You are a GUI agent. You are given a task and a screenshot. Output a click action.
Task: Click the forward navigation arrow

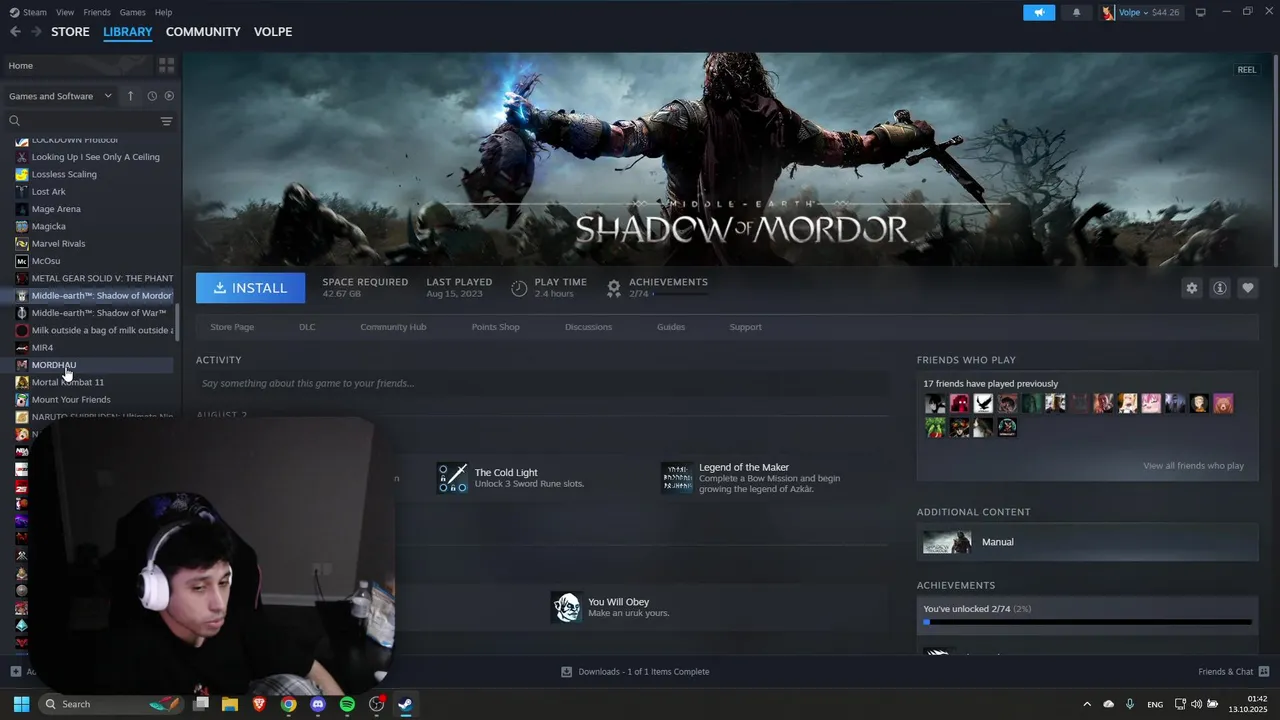pos(36,32)
